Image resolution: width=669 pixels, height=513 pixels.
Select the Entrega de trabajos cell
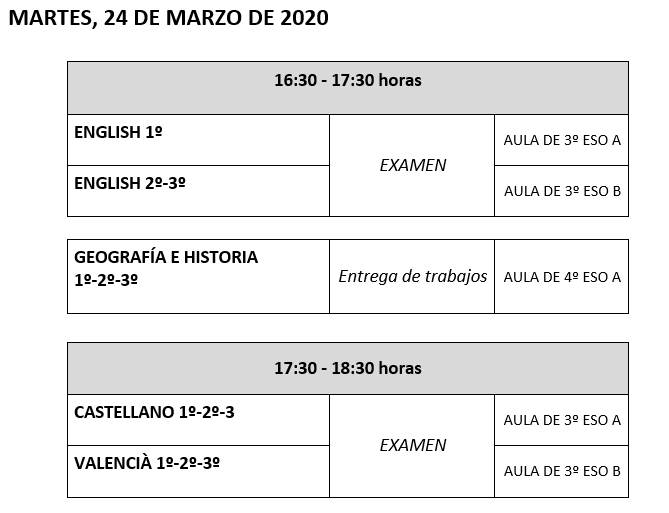point(412,276)
